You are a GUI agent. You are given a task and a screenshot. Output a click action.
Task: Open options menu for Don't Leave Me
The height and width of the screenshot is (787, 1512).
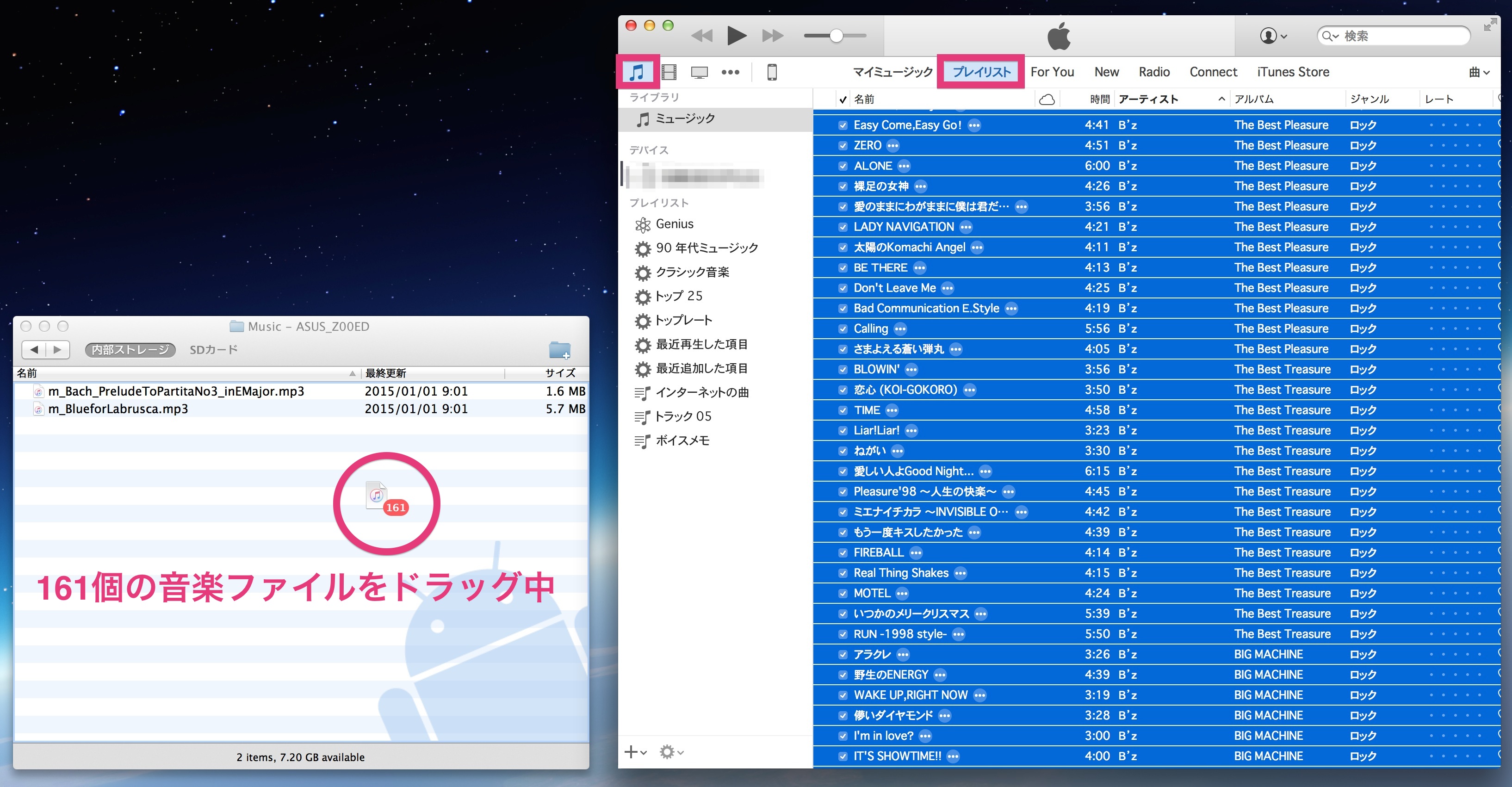948,288
